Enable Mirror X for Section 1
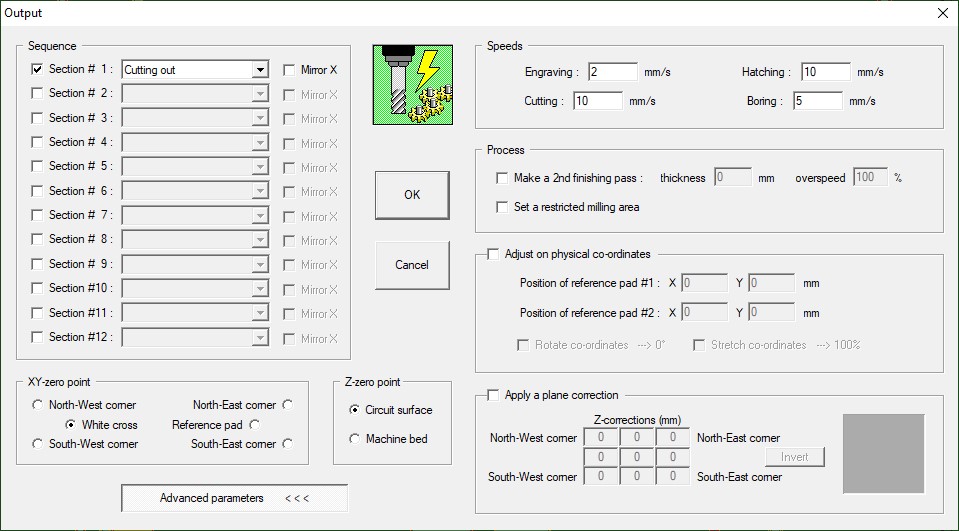Image resolution: width=959 pixels, height=531 pixels. (289, 70)
